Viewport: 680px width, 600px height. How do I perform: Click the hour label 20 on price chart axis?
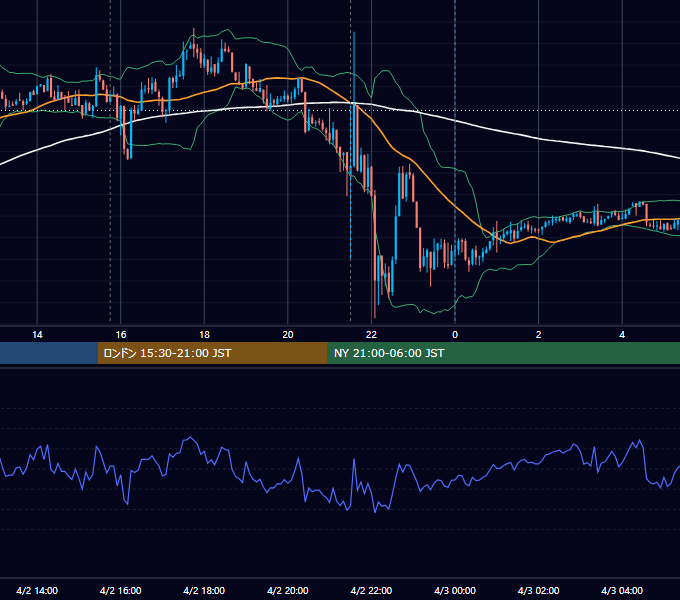coord(288,335)
